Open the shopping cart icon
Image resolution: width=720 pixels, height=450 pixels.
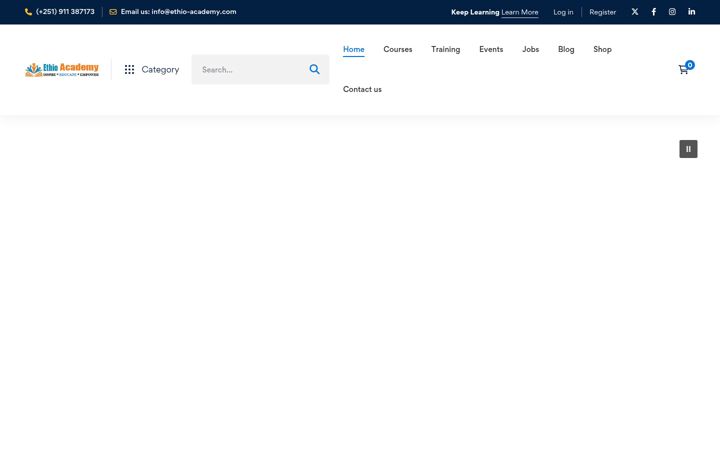click(x=684, y=69)
